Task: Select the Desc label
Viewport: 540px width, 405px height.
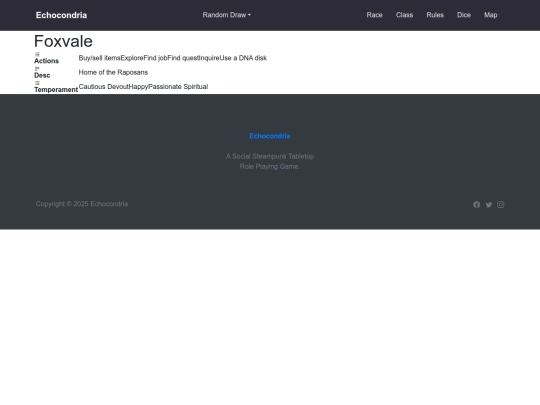Action: (42, 75)
